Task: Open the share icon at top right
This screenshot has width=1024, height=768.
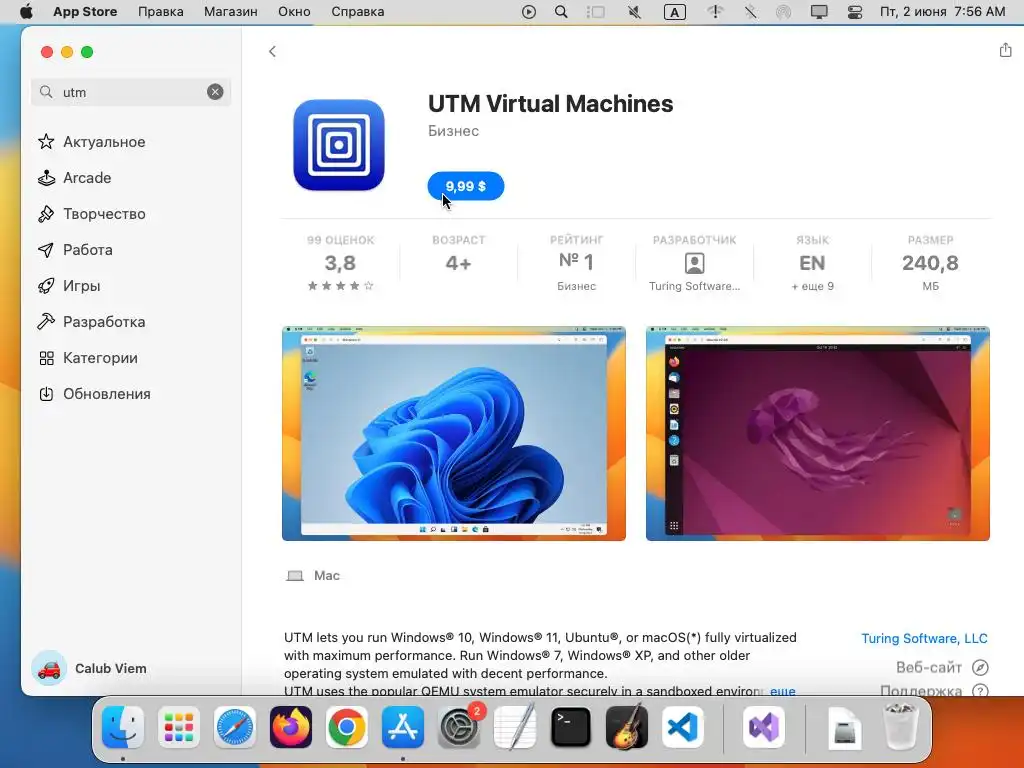Action: (x=1005, y=50)
